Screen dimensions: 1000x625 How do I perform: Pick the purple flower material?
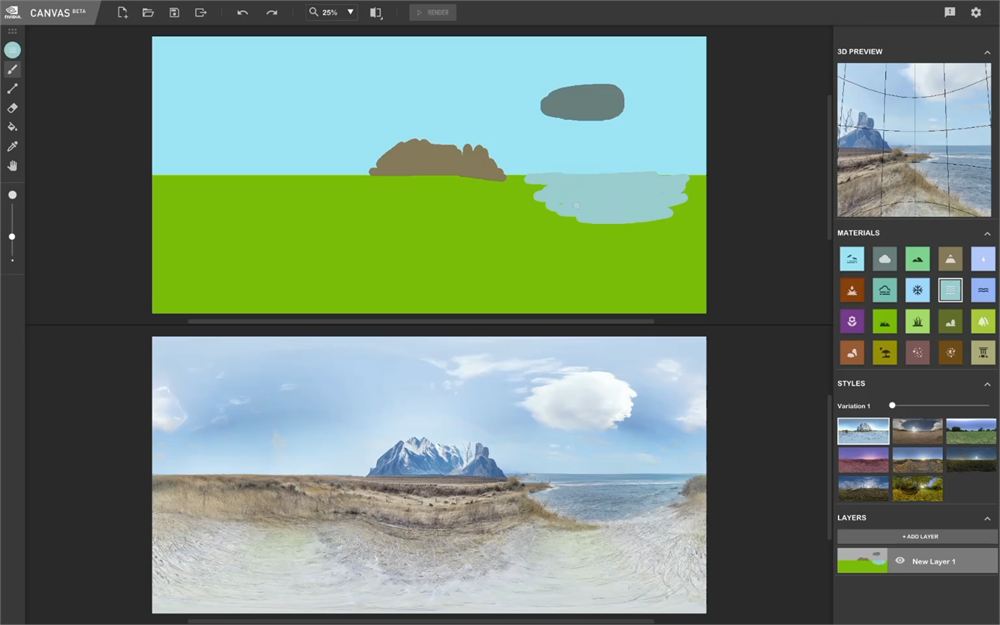[x=852, y=321]
